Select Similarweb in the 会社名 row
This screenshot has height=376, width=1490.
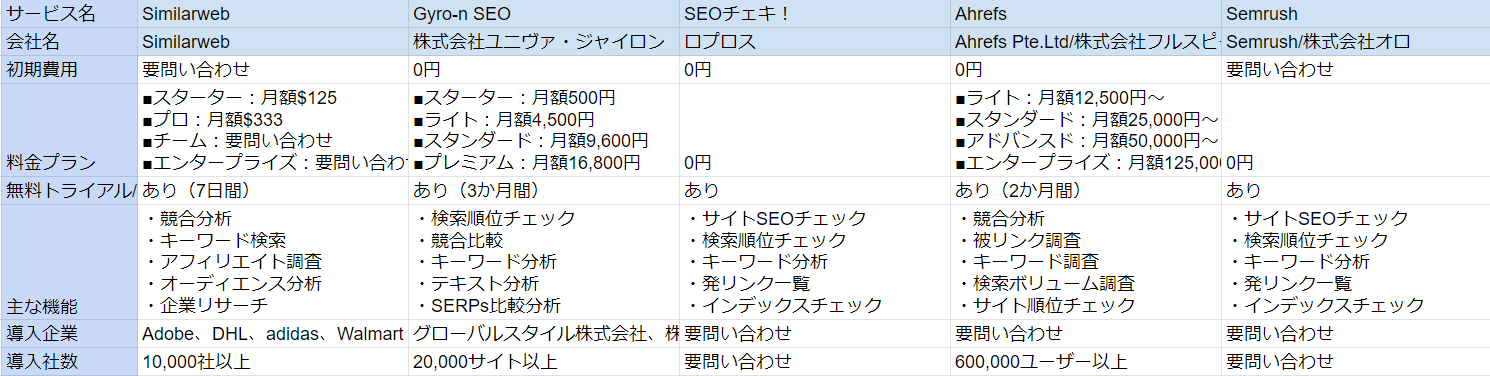[x=274, y=42]
